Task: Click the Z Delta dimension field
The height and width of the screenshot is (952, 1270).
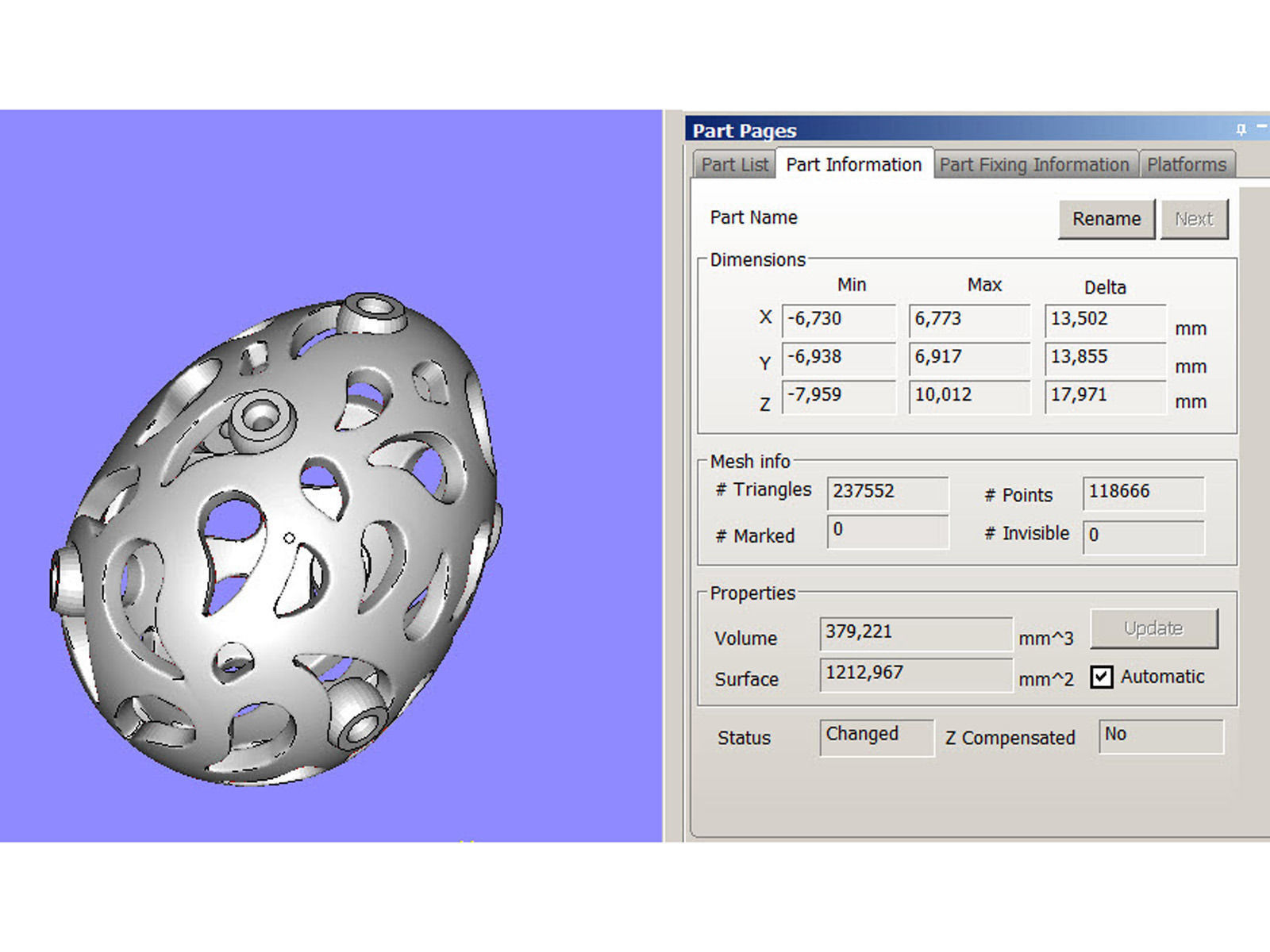Action: pyautogui.click(x=1105, y=395)
